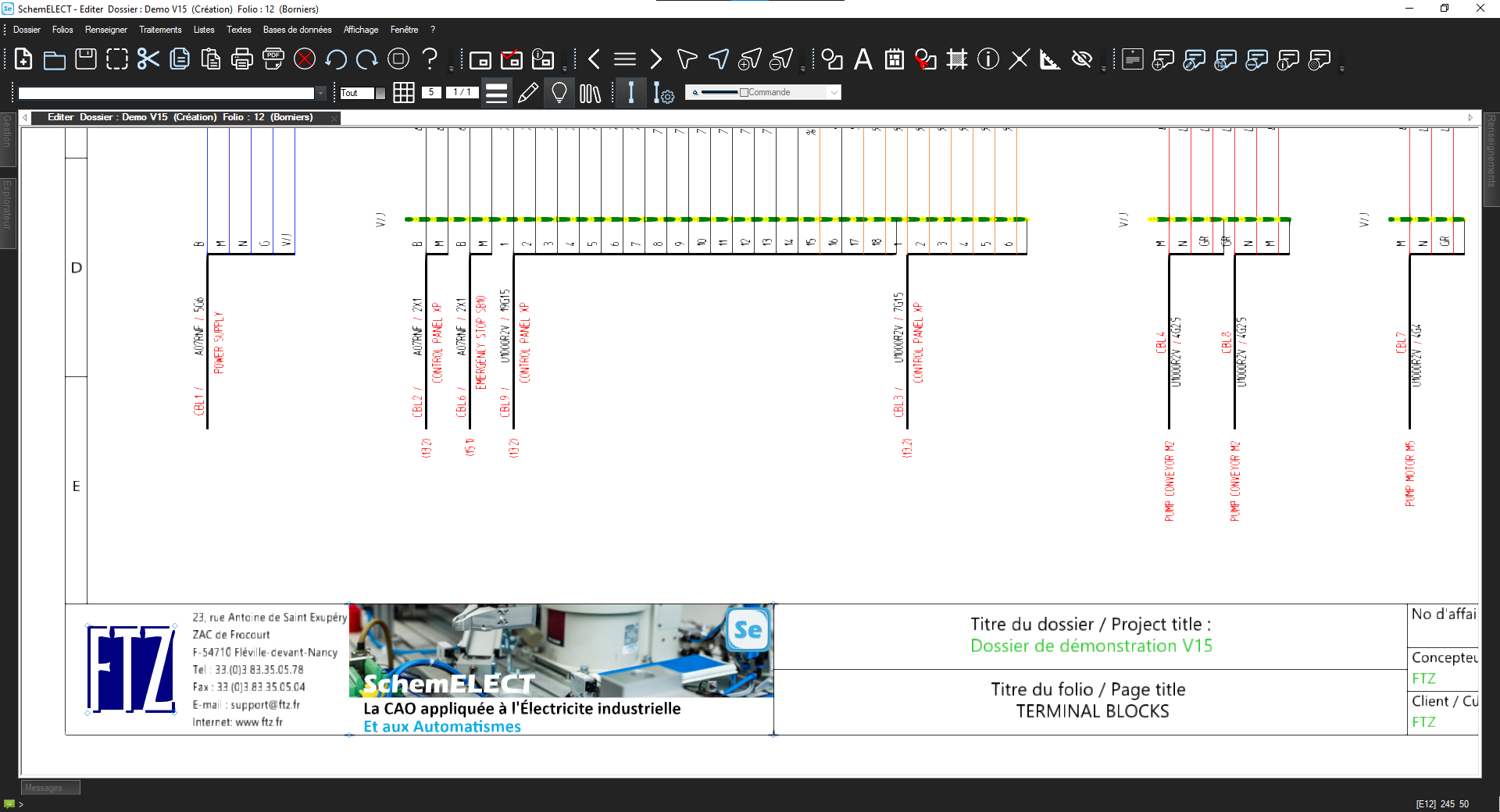Expand the empty wide combo box arrow
Viewport: 1500px width, 812px height.
click(320, 93)
